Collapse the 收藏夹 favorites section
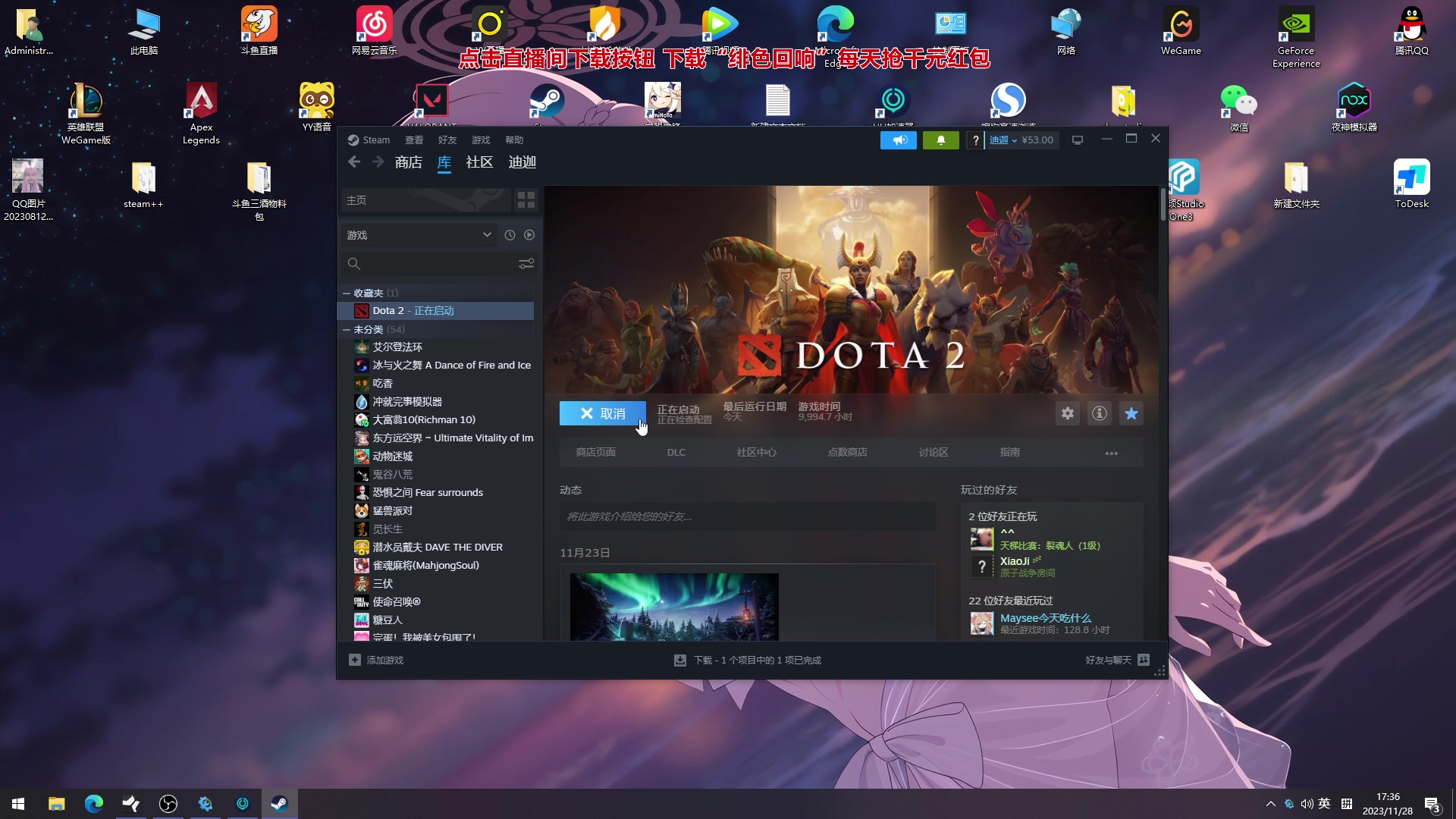 point(347,293)
